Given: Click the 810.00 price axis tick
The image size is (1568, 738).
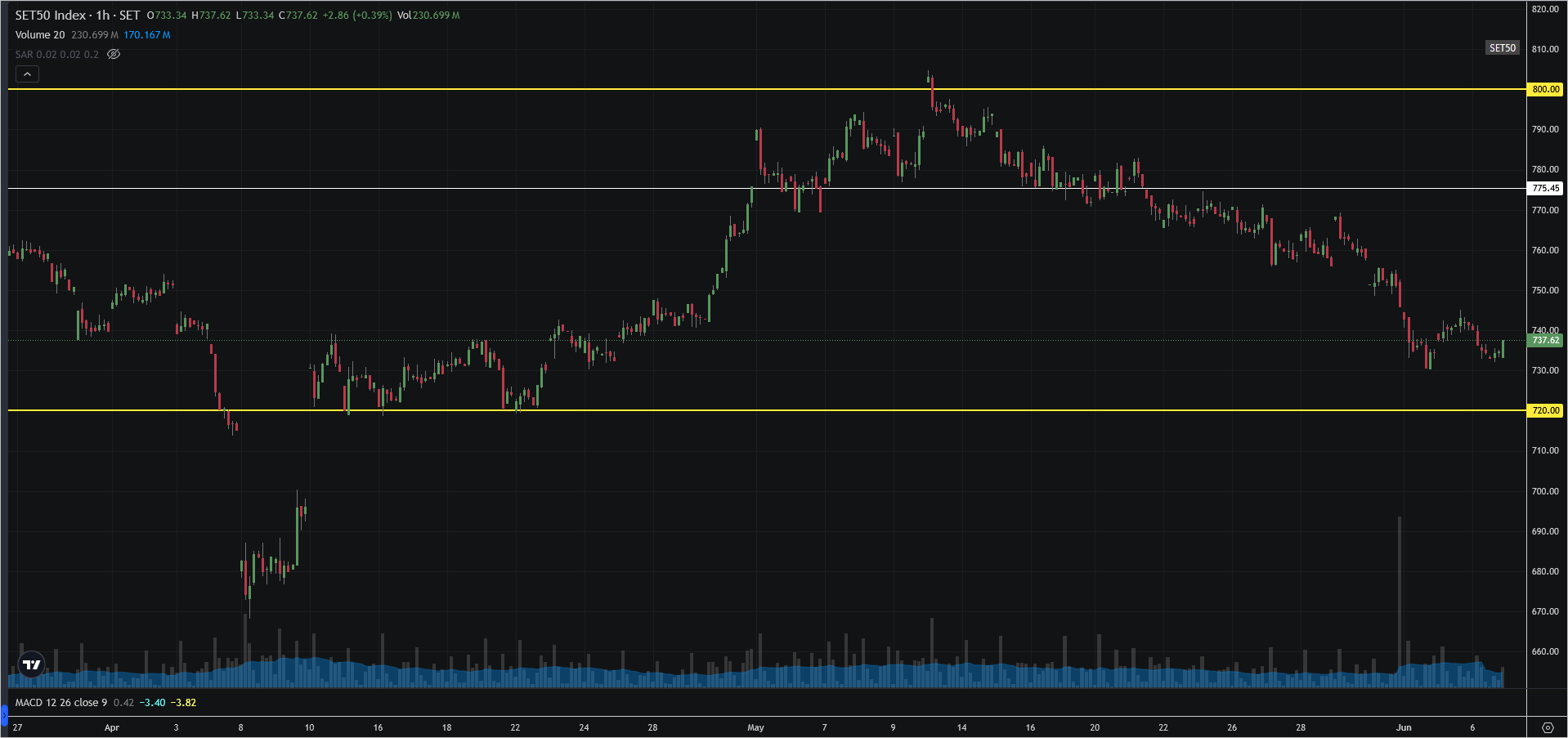Looking at the screenshot, I should coord(1545,49).
